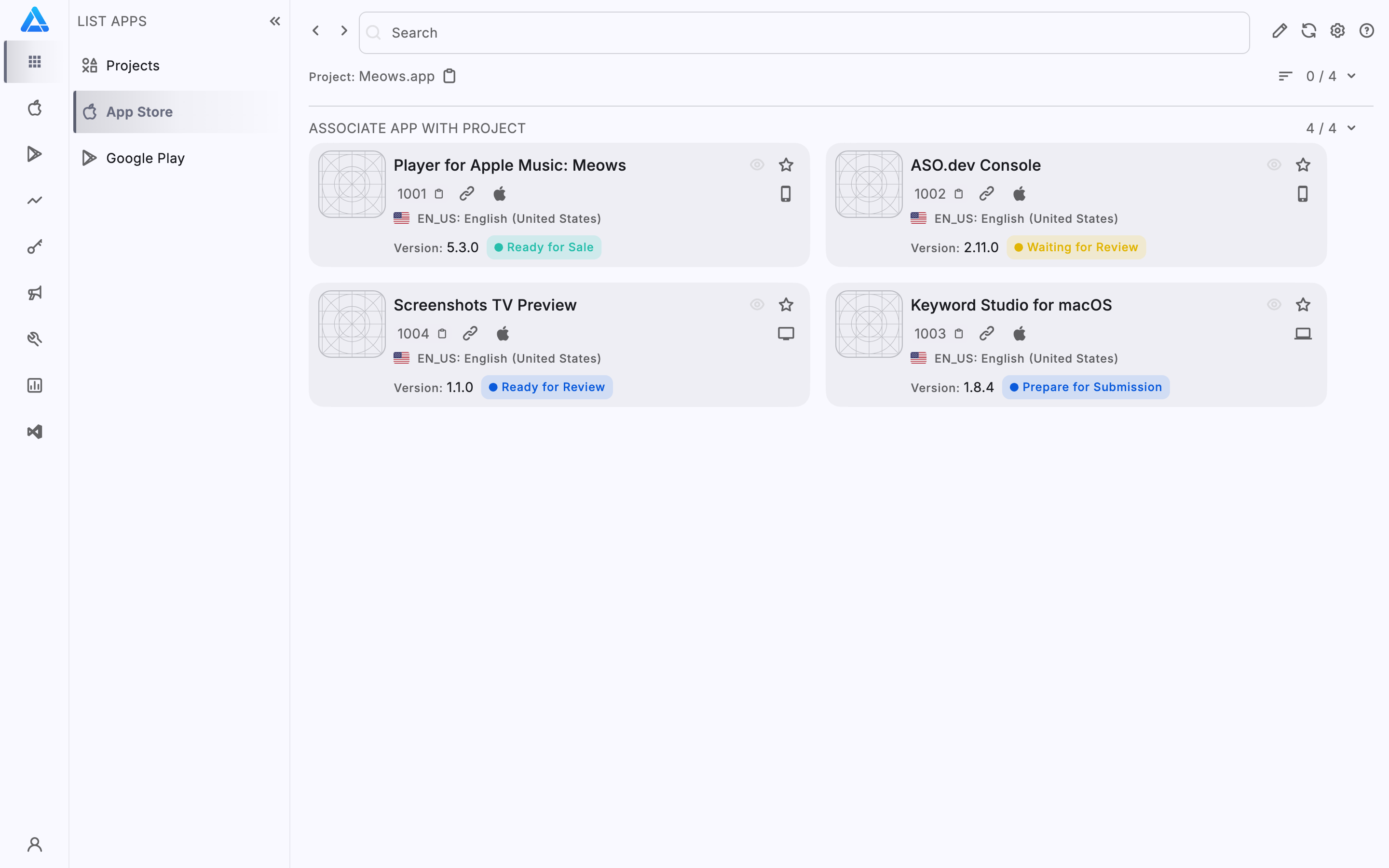Star Screenshots TV Preview as favorite
Viewport: 1389px width, 868px height.
[x=786, y=304]
